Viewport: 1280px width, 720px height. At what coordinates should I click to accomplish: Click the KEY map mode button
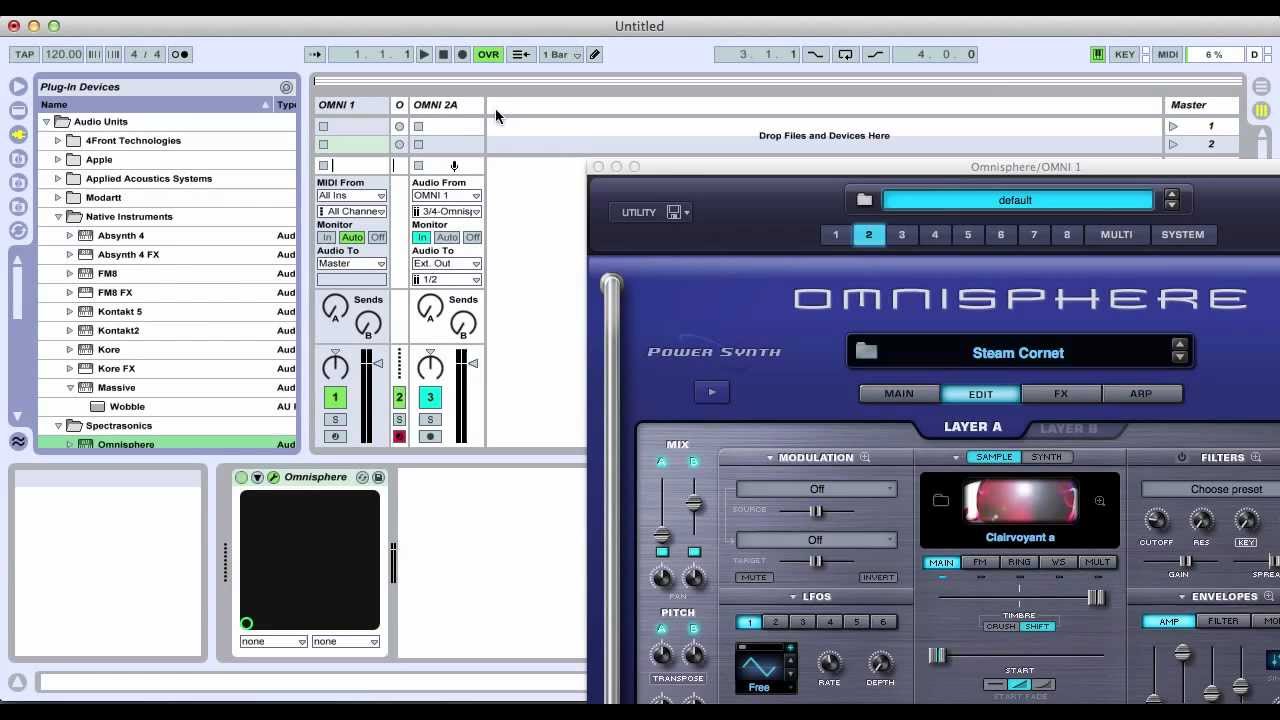[x=1125, y=55]
